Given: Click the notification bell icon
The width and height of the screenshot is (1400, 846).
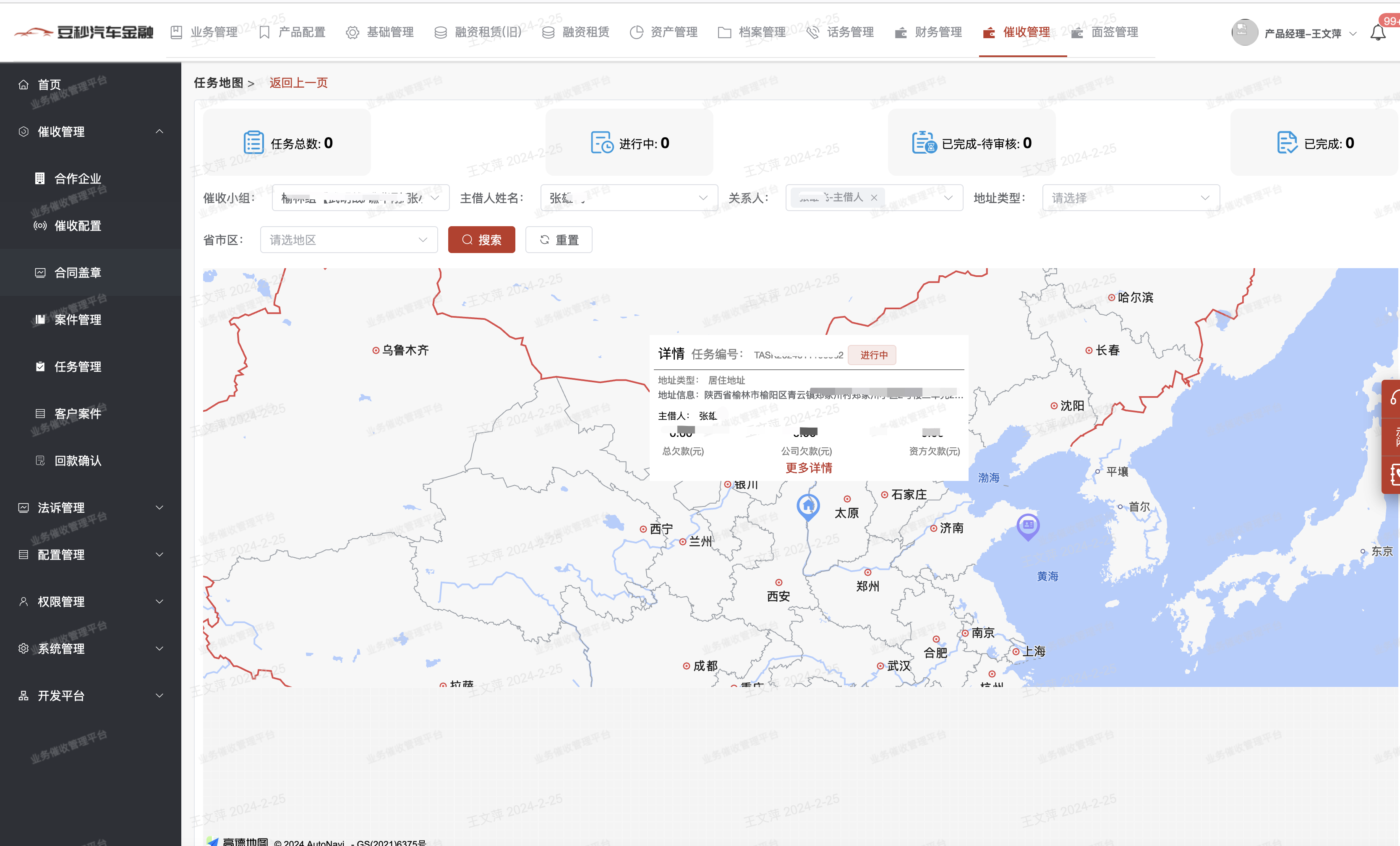Looking at the screenshot, I should pyautogui.click(x=1377, y=33).
